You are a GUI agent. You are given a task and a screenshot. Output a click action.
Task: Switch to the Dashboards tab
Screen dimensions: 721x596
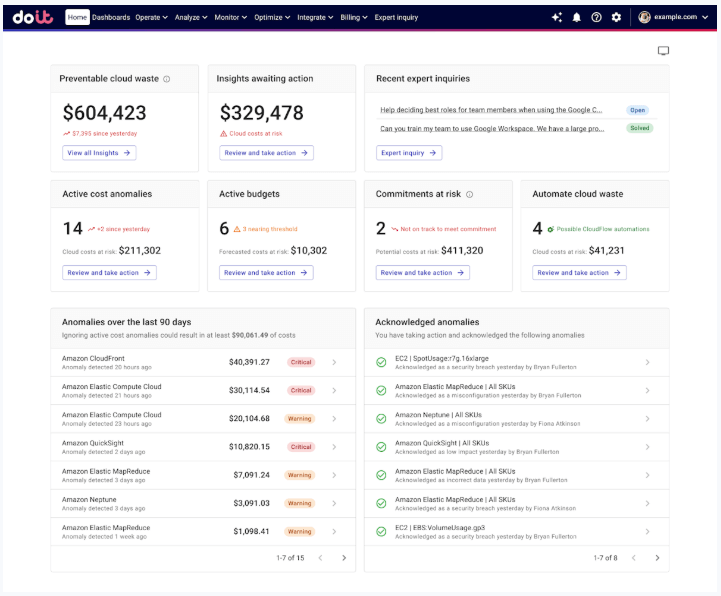111,17
